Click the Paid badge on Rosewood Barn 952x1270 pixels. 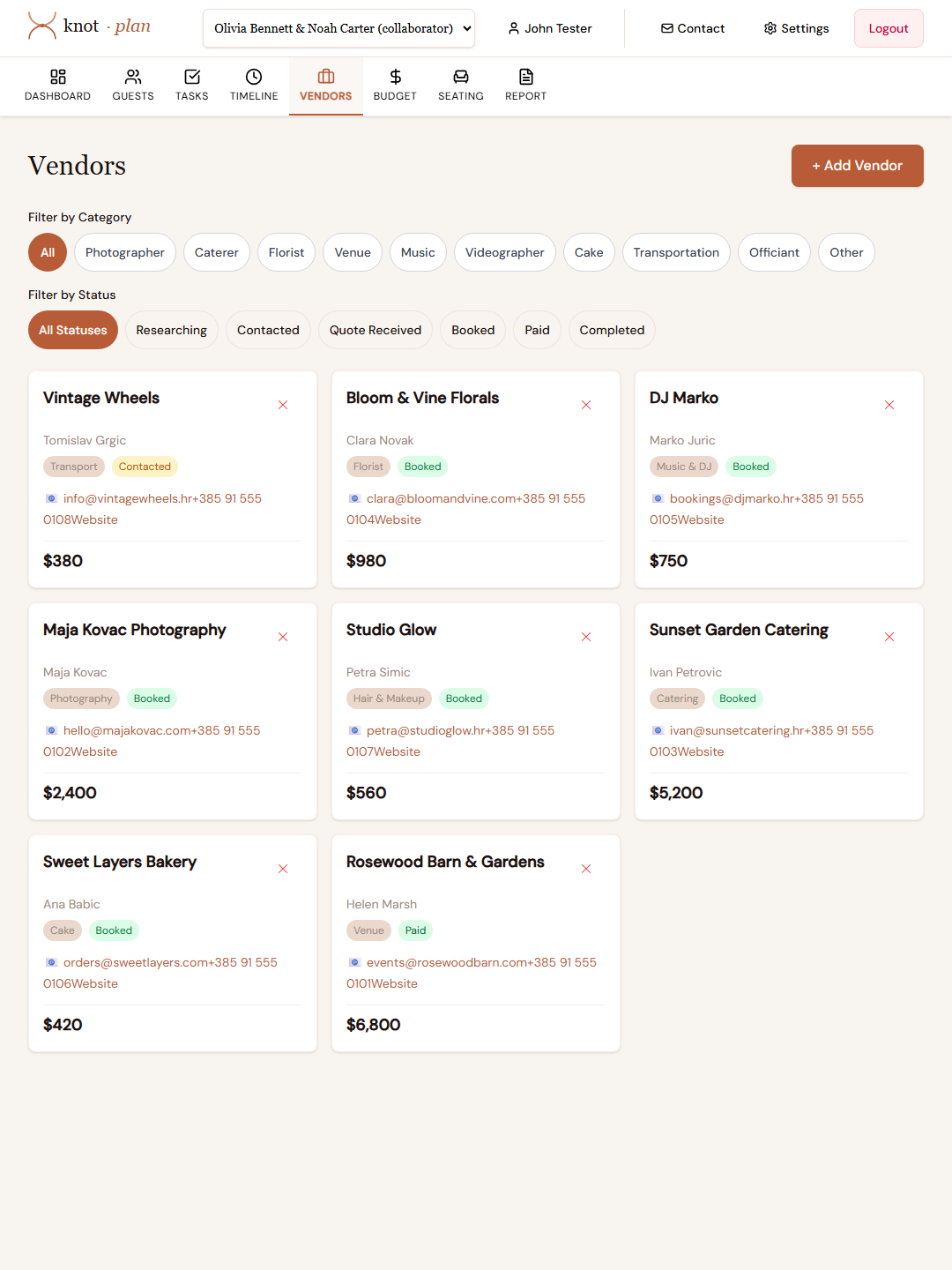click(415, 930)
